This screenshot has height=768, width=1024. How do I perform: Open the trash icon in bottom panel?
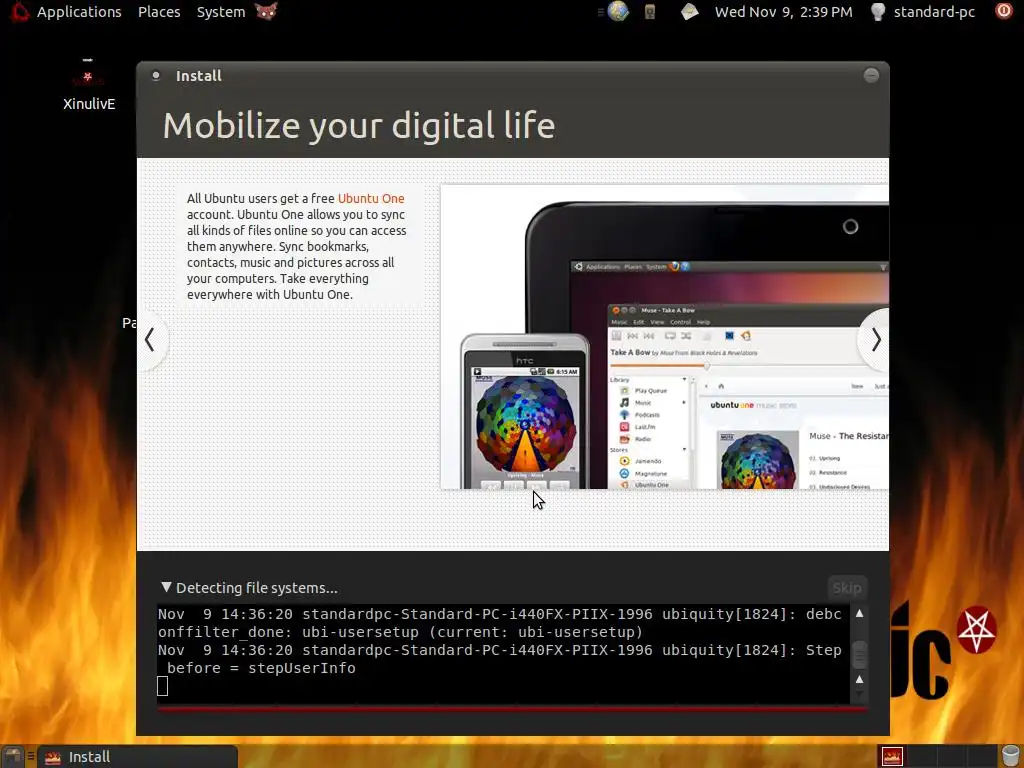1010,756
